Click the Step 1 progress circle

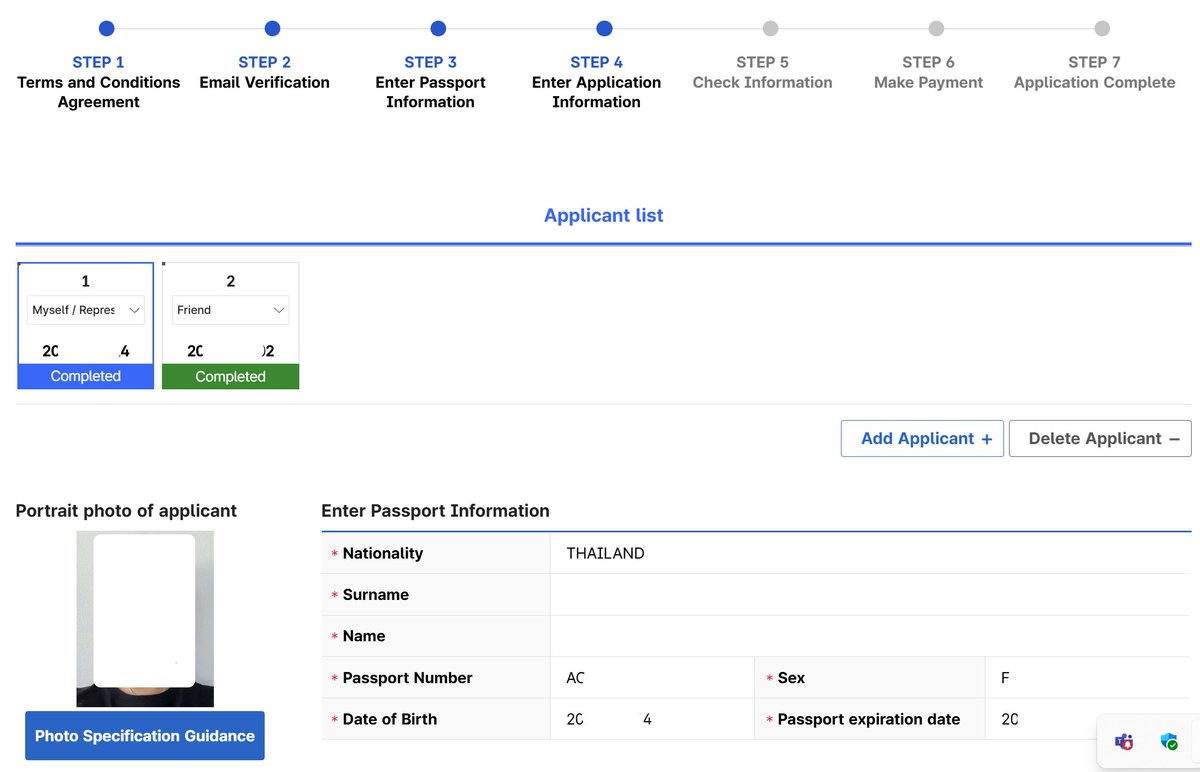106,28
